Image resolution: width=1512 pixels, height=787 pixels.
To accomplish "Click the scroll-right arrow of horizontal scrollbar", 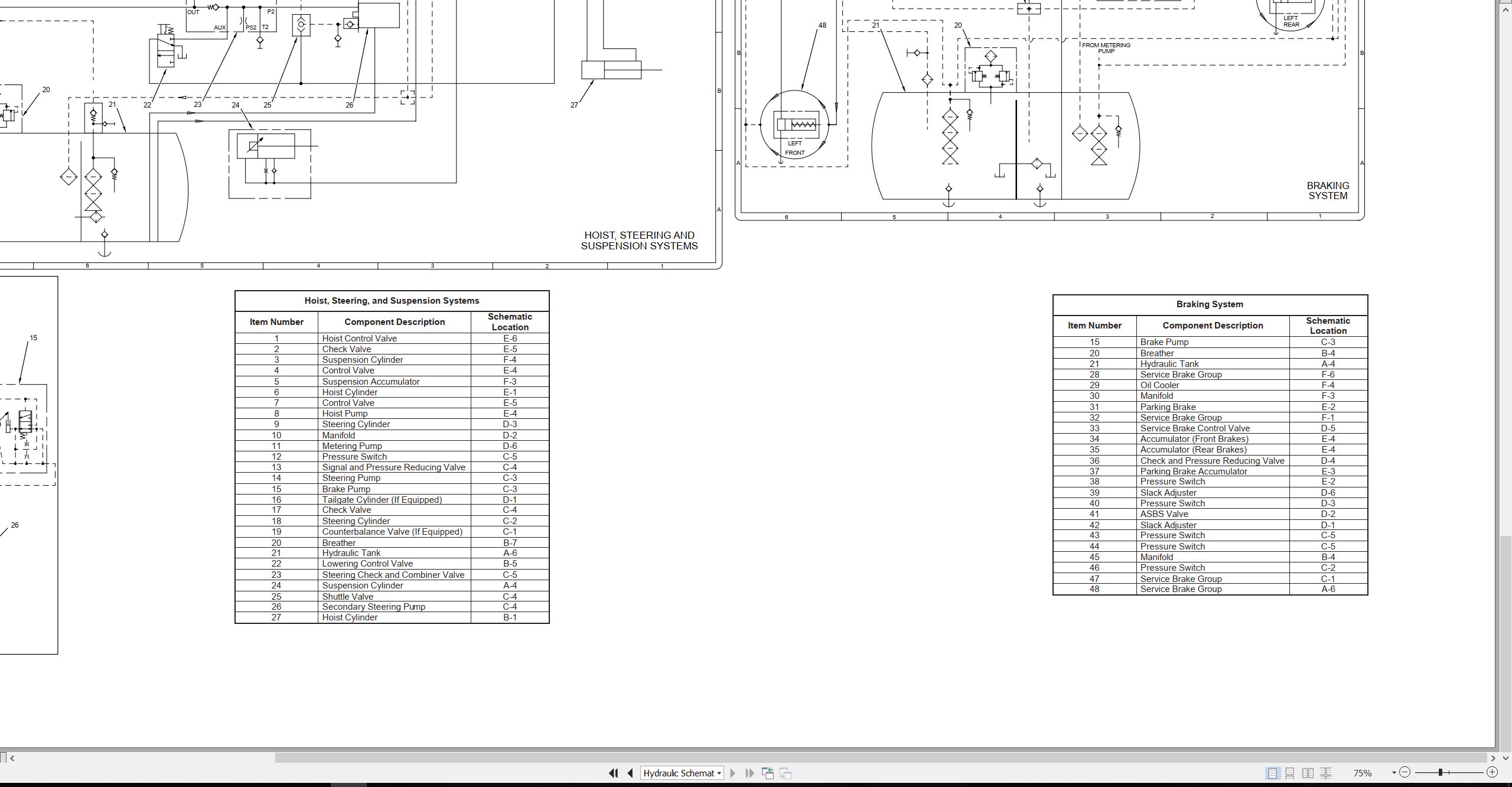I will click(1493, 758).
